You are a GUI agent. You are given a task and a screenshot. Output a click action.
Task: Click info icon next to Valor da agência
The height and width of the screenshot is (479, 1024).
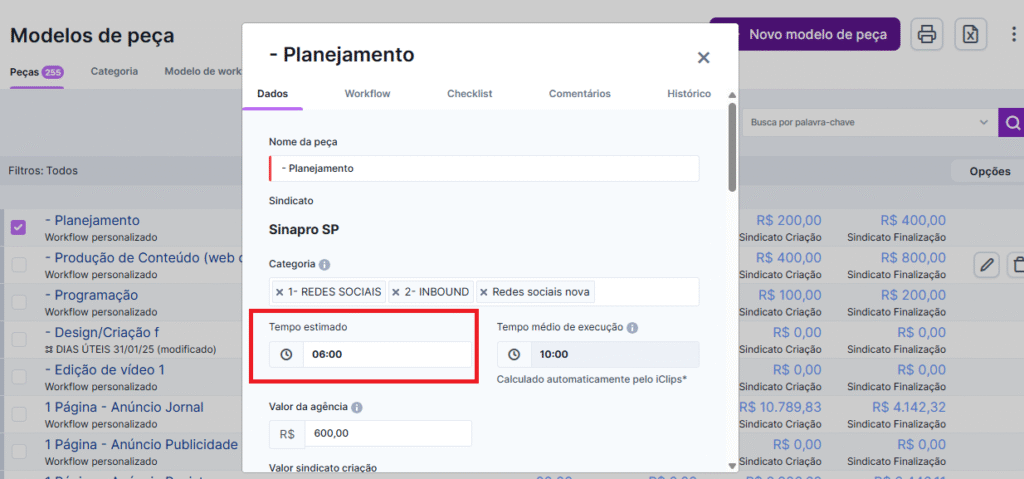(x=357, y=408)
